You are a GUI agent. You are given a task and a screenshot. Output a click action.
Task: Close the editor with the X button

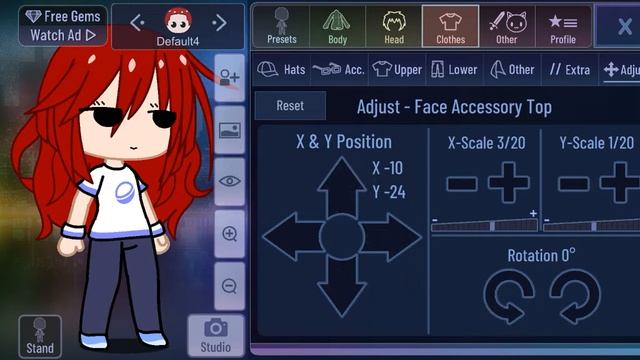624,27
